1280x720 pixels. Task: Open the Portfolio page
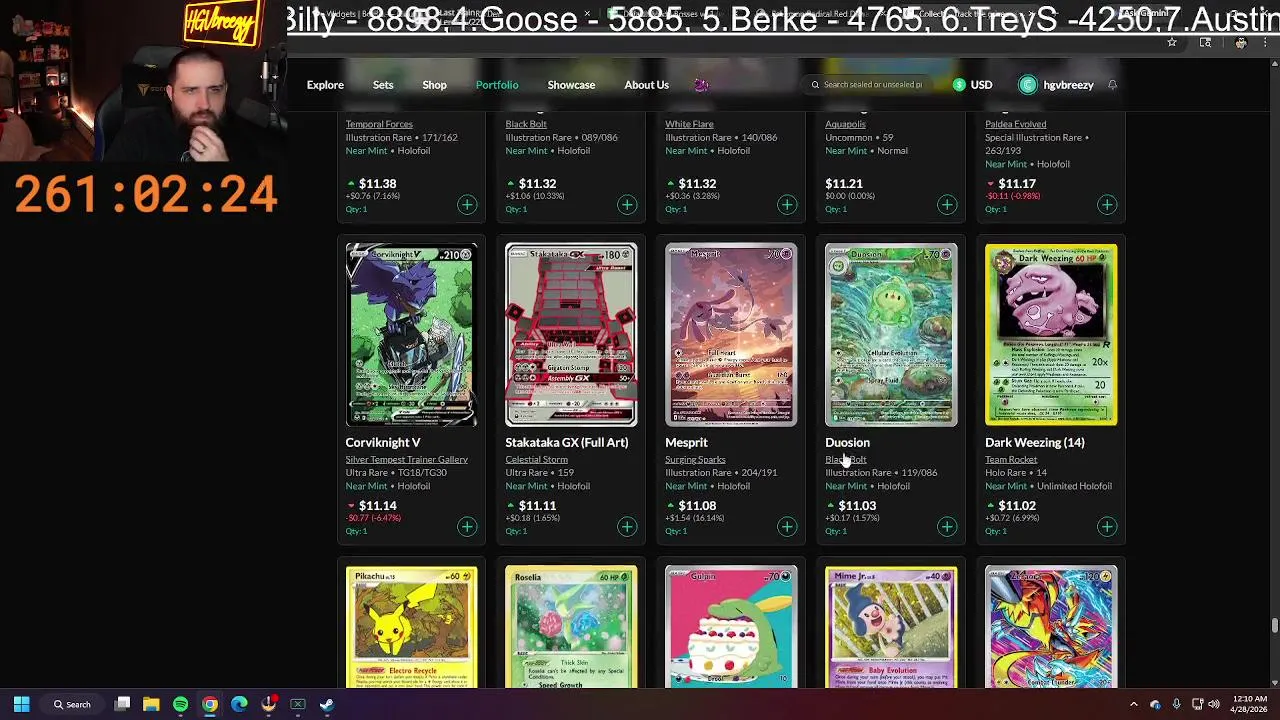[497, 85]
